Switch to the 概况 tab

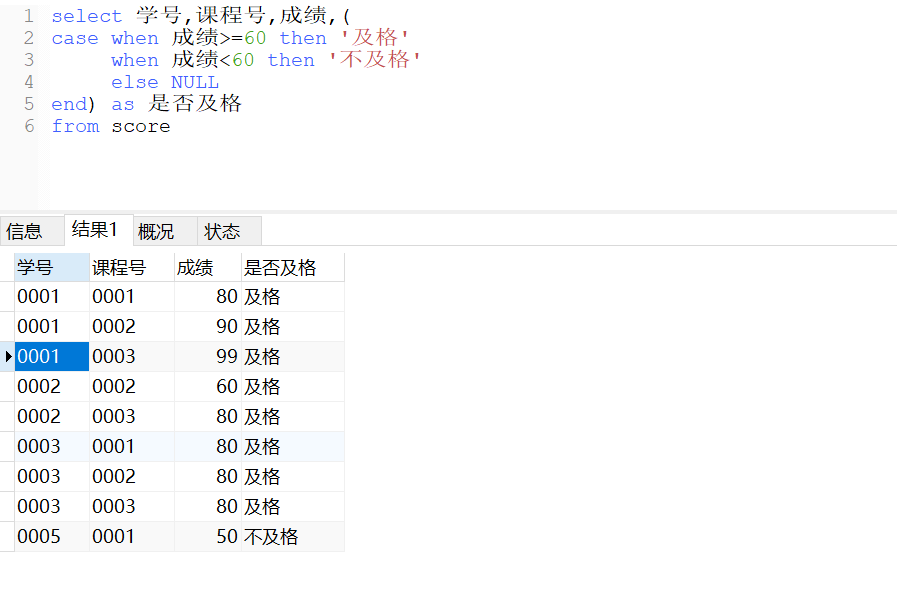[155, 230]
